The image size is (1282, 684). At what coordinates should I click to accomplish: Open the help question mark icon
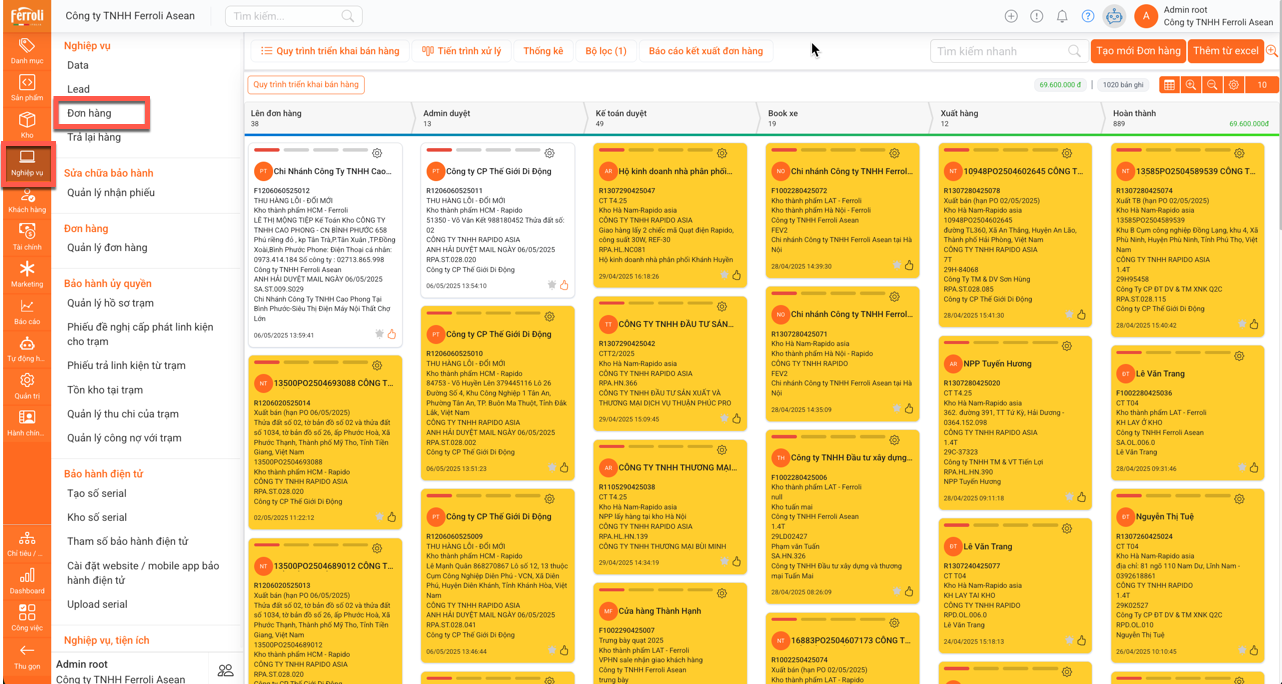point(1088,16)
